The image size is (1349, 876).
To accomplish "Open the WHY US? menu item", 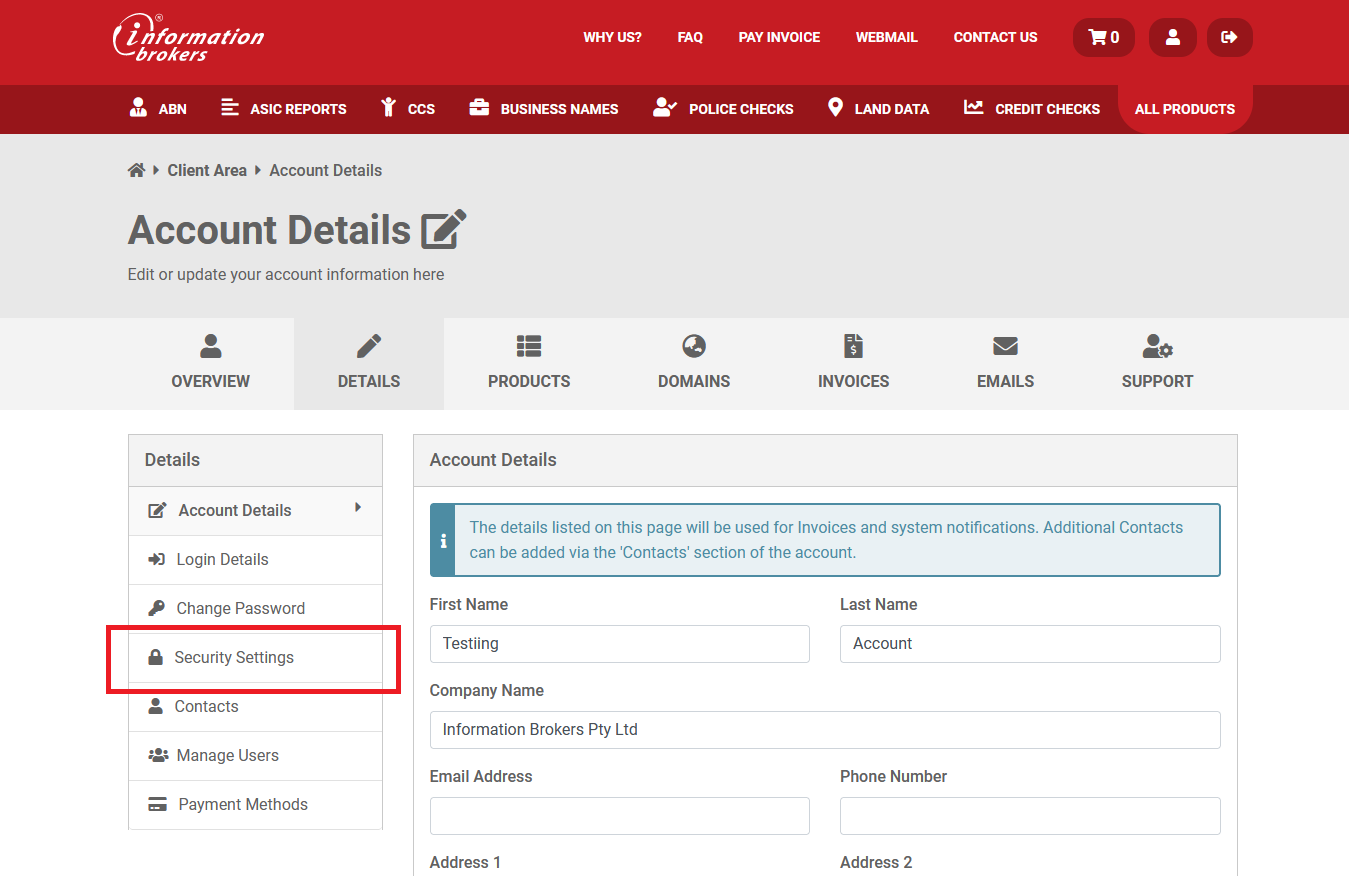I will click(613, 37).
